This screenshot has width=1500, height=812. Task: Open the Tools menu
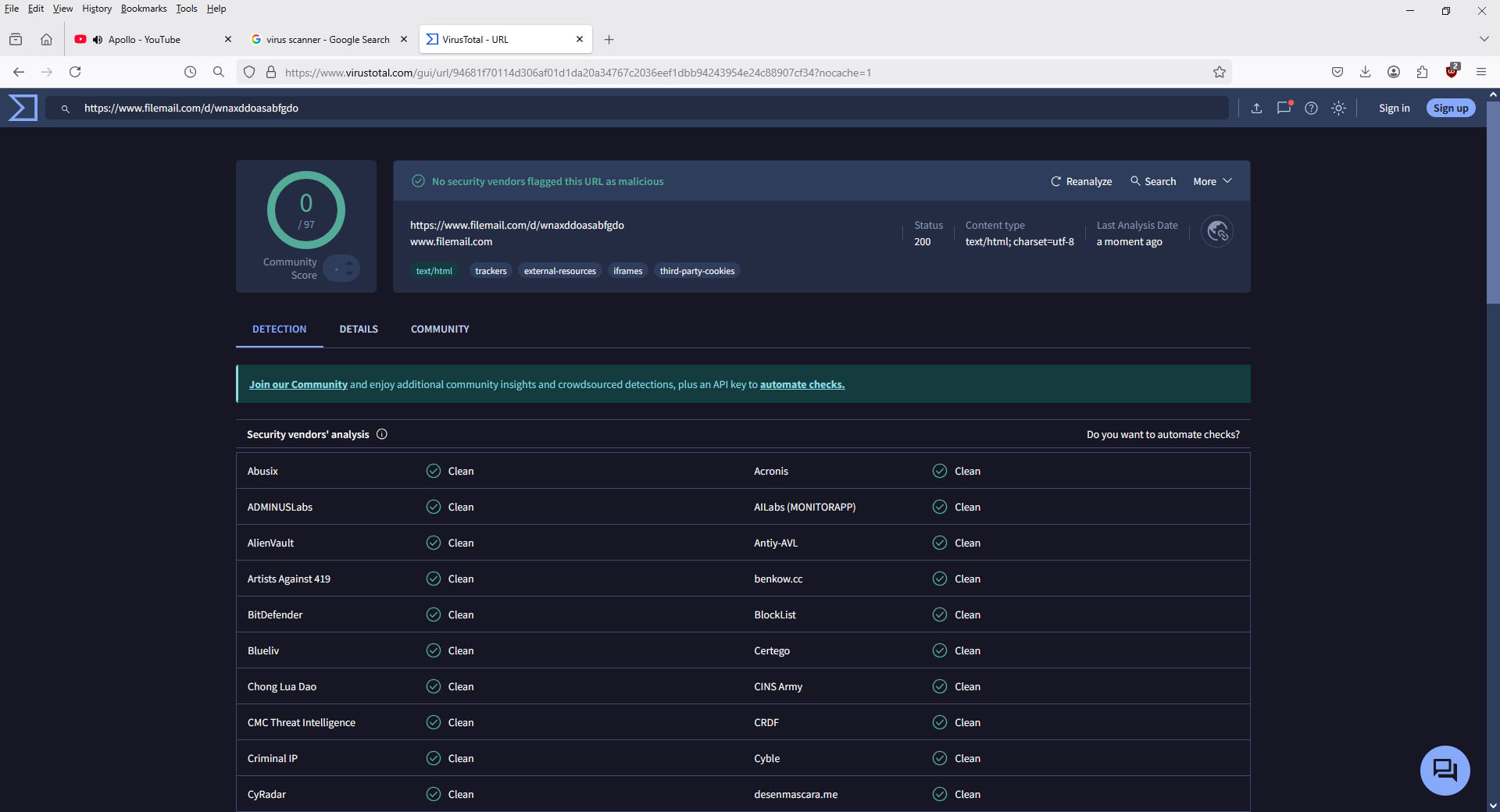(187, 9)
